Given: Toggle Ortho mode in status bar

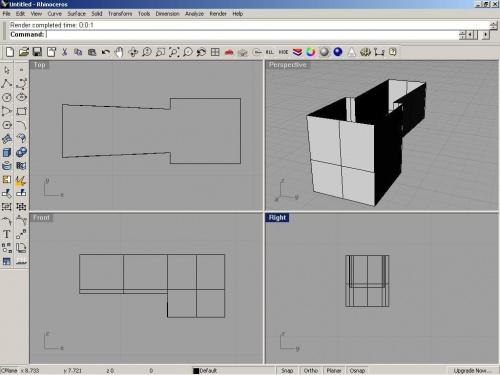Looking at the screenshot, I should click(x=311, y=371).
